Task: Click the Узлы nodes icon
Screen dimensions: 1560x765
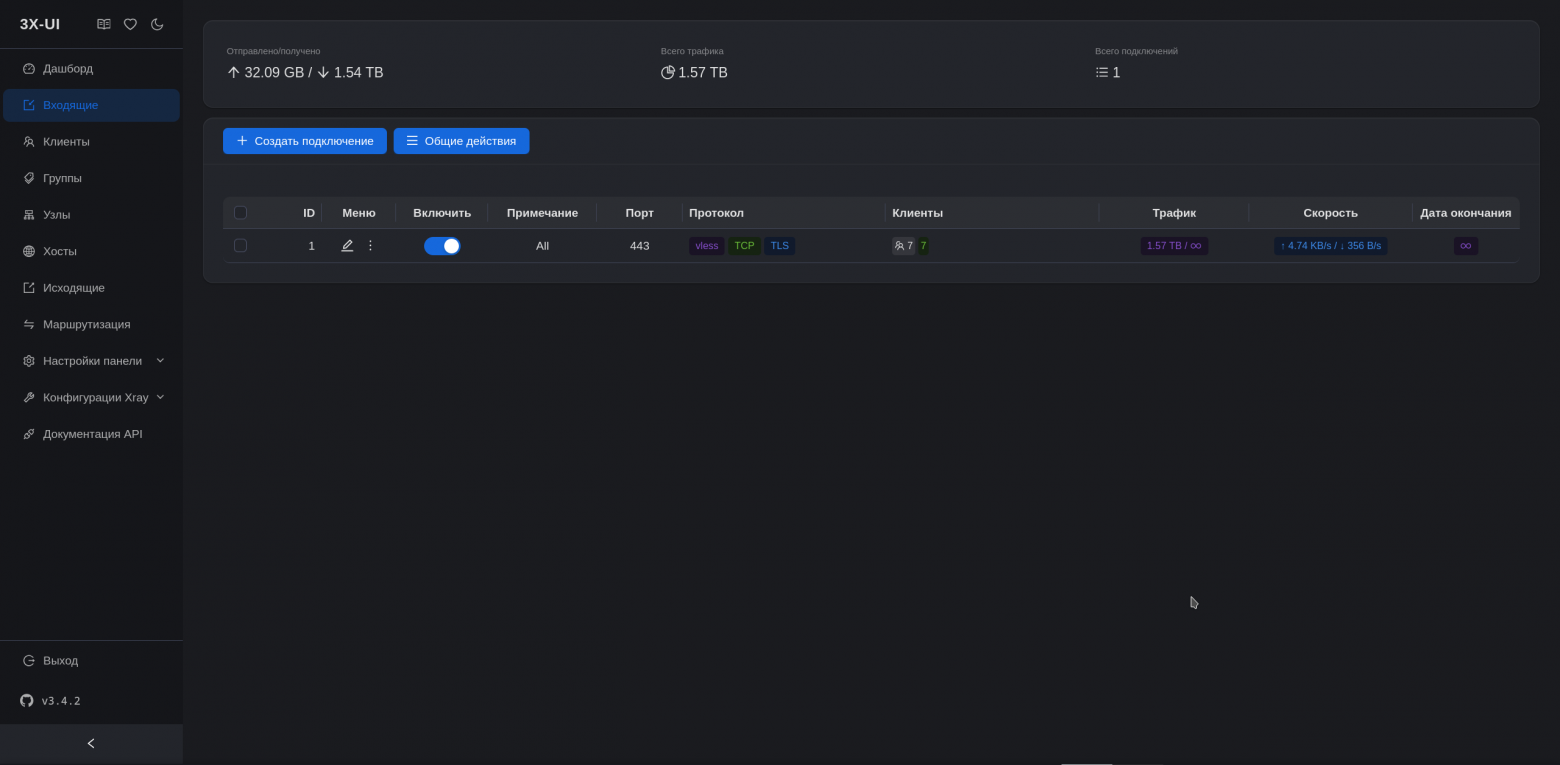Action: (29, 215)
